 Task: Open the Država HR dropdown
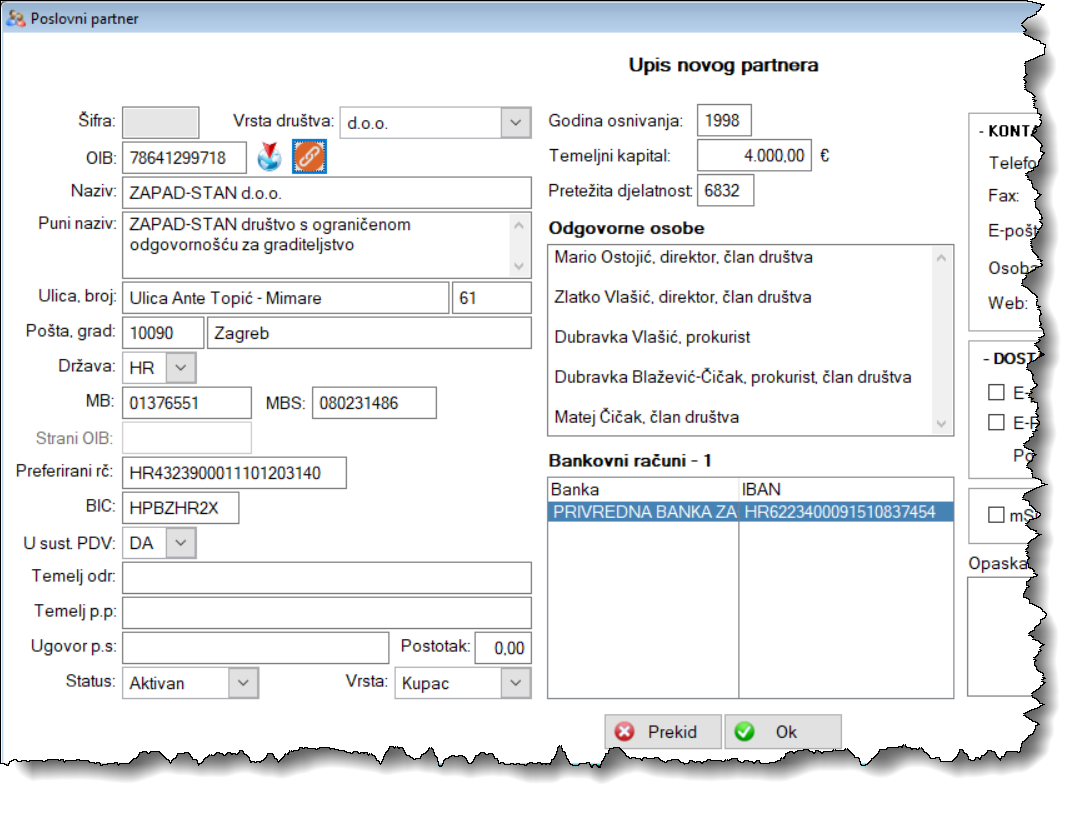(x=181, y=368)
